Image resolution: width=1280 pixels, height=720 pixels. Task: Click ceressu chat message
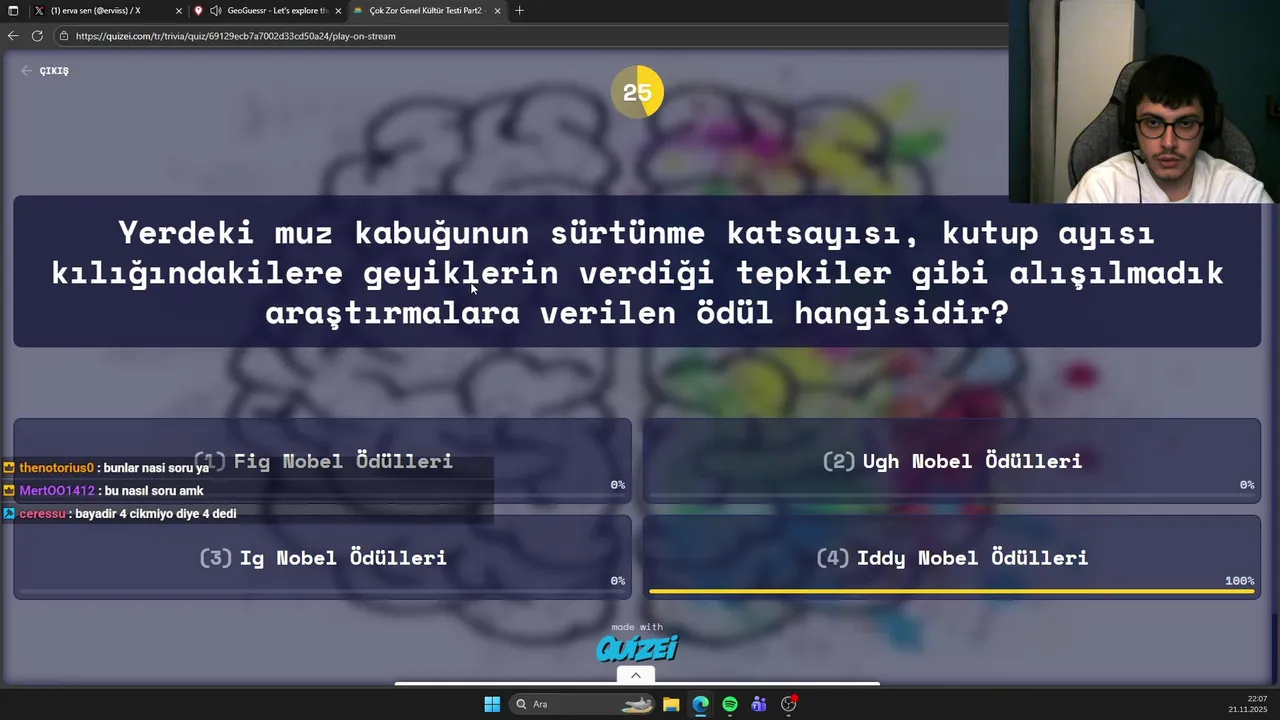120,514
